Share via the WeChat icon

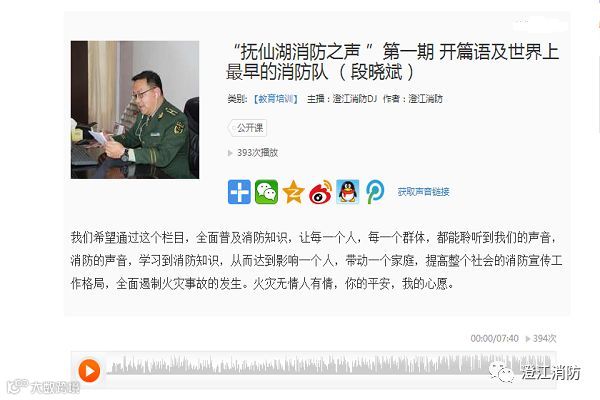(x=266, y=192)
